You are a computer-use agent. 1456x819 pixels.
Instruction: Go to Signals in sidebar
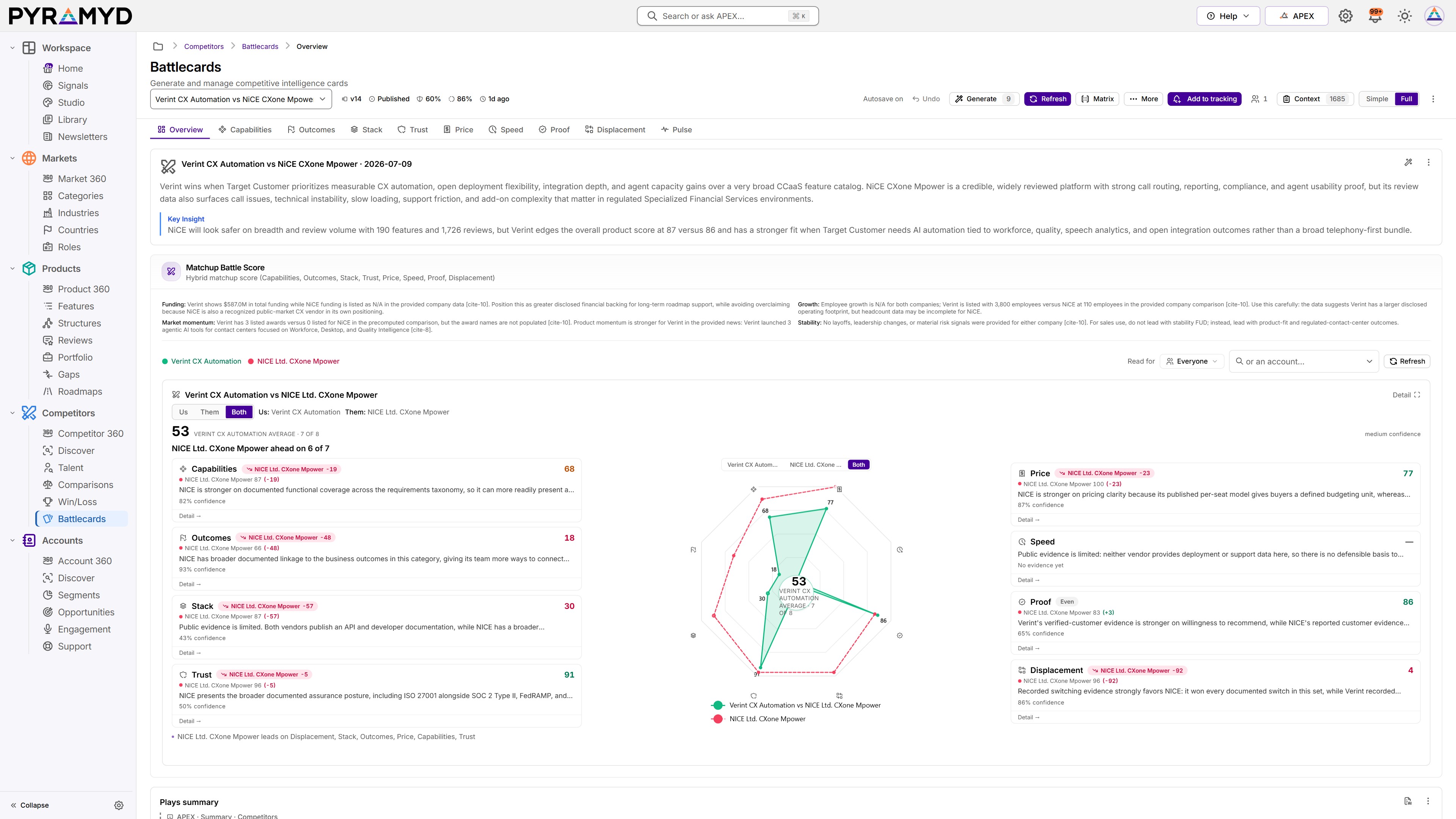pyautogui.click(x=73, y=85)
